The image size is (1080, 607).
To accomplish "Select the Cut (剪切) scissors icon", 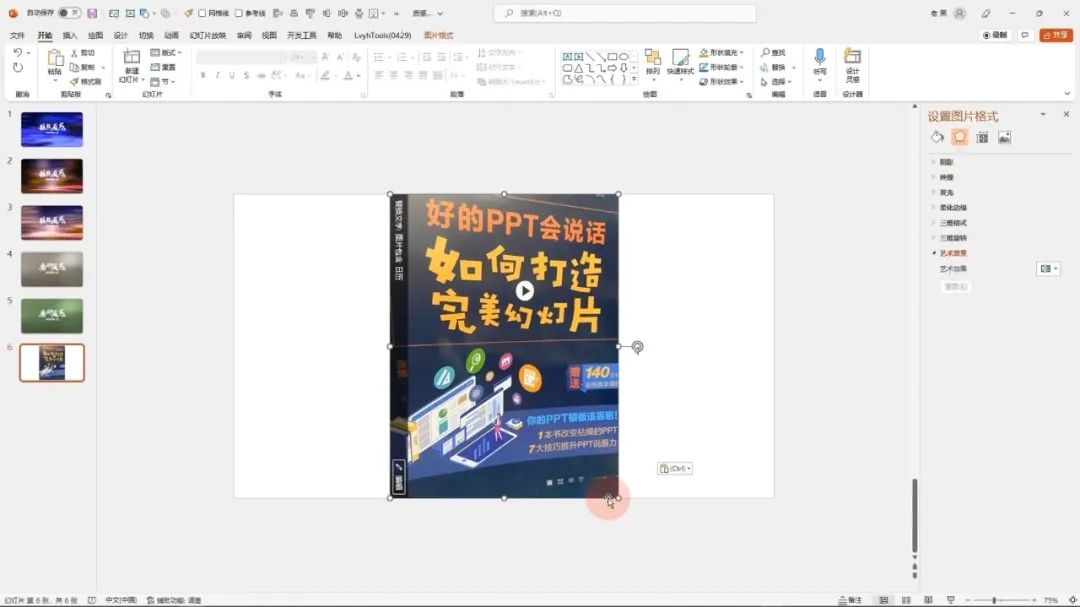I will coord(74,53).
